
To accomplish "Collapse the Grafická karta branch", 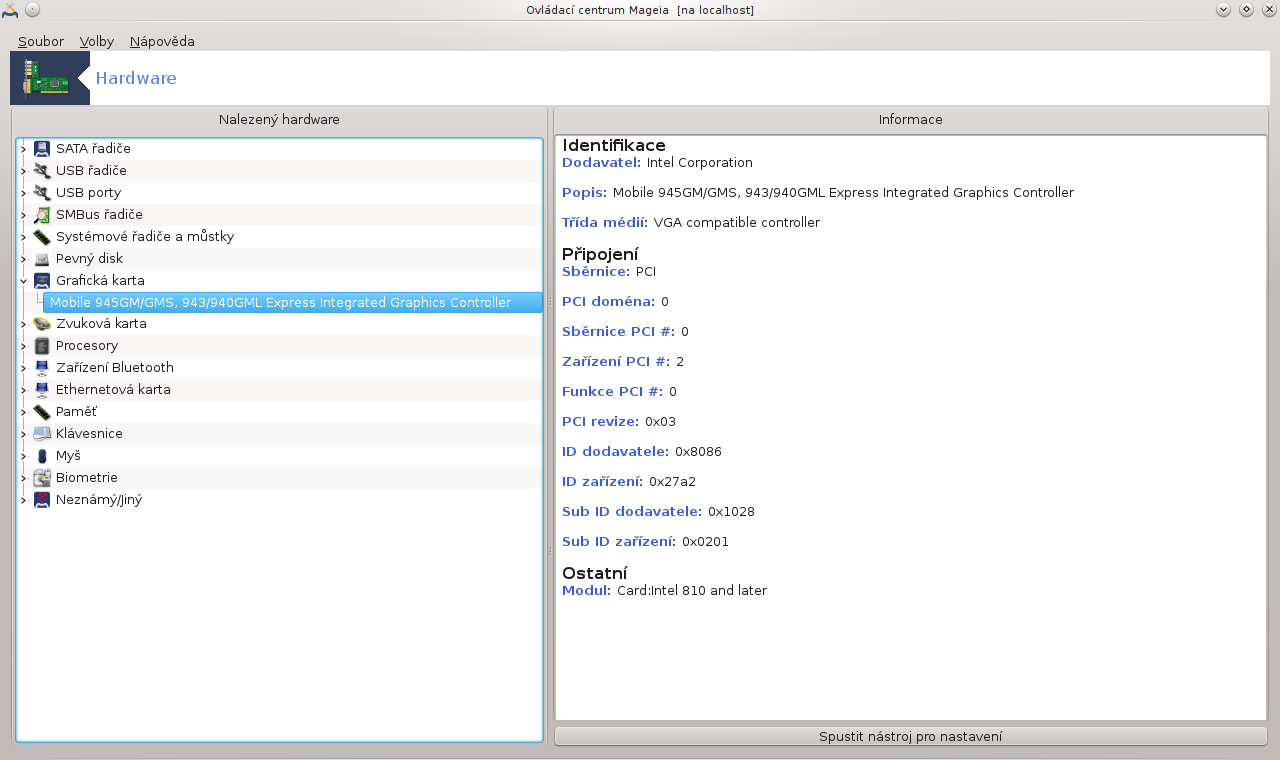I will click(x=23, y=281).
